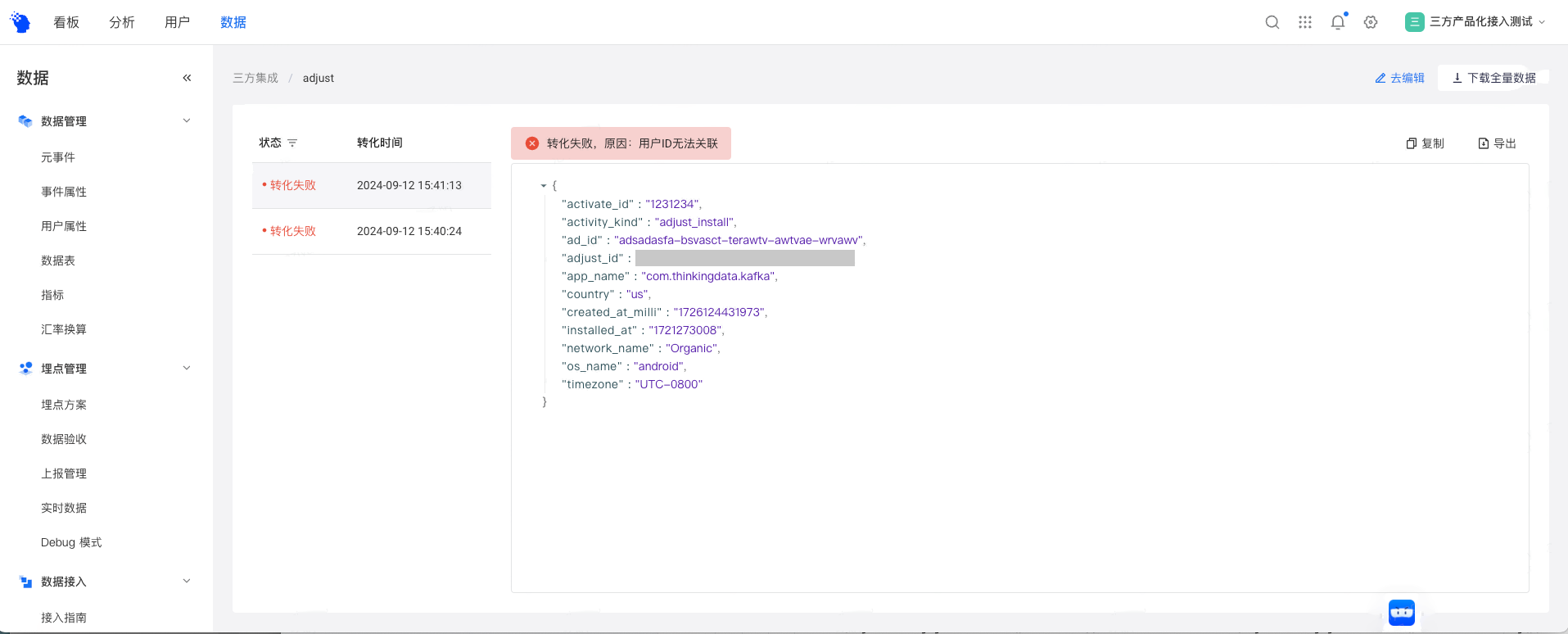The image size is (1568, 634).
Task: Click the 状态 filter icon
Action: point(292,143)
